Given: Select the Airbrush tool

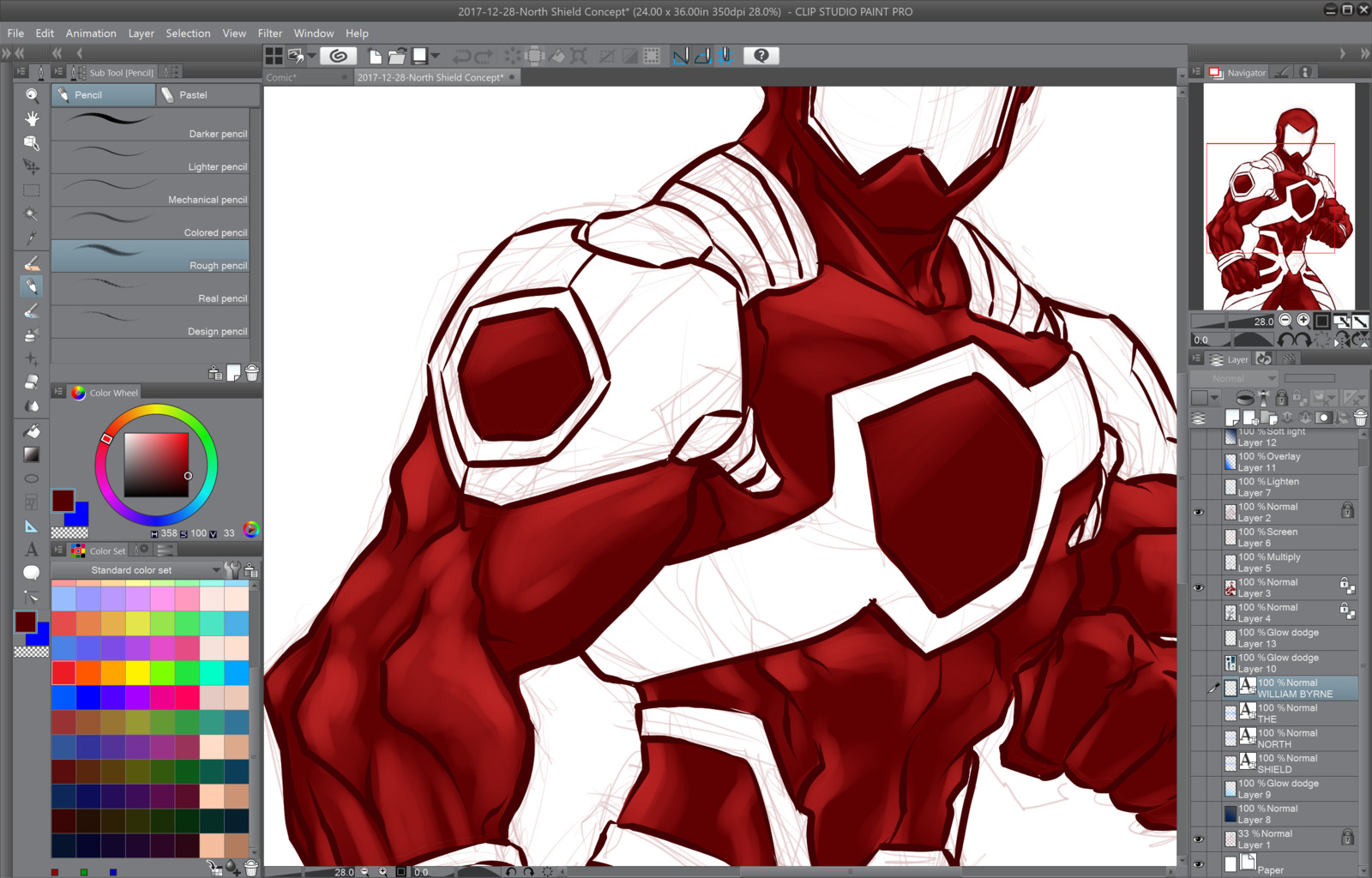Looking at the screenshot, I should pos(32,334).
